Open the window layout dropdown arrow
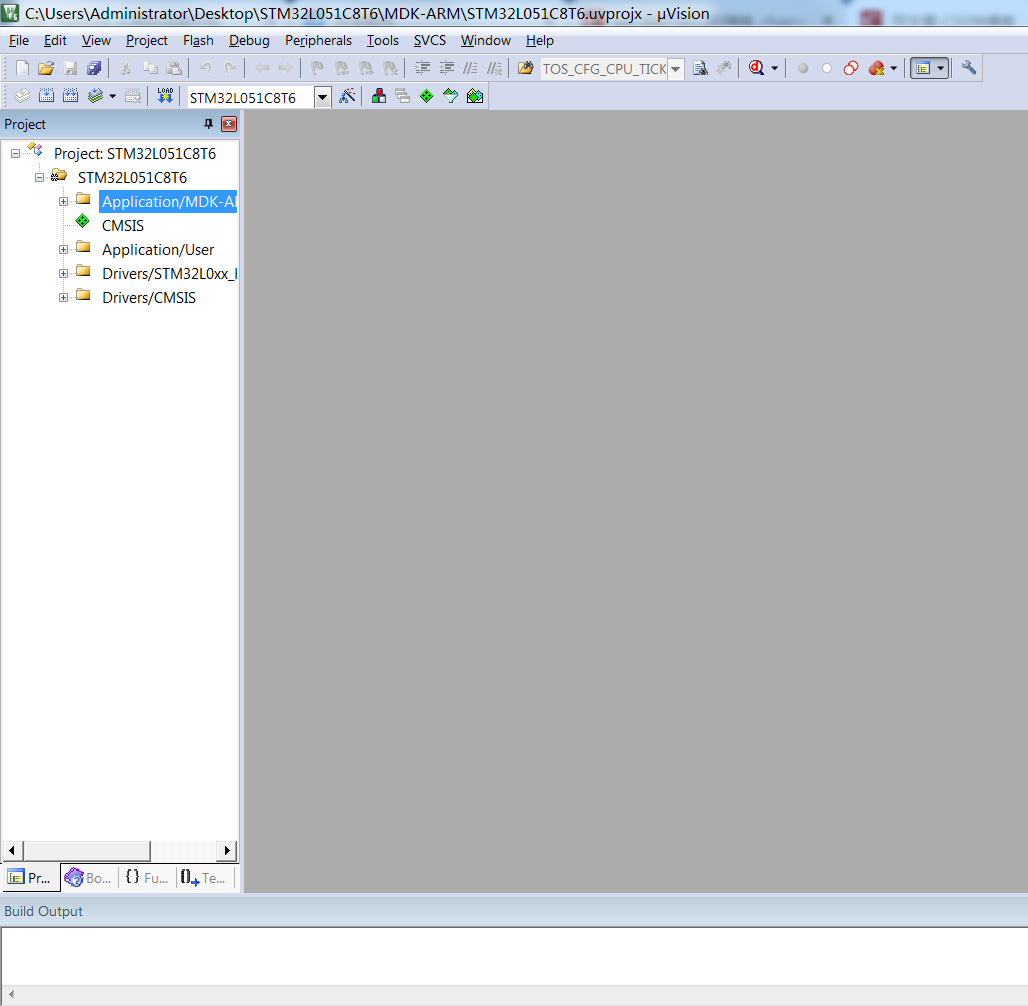The height and width of the screenshot is (1006, 1028). 941,68
